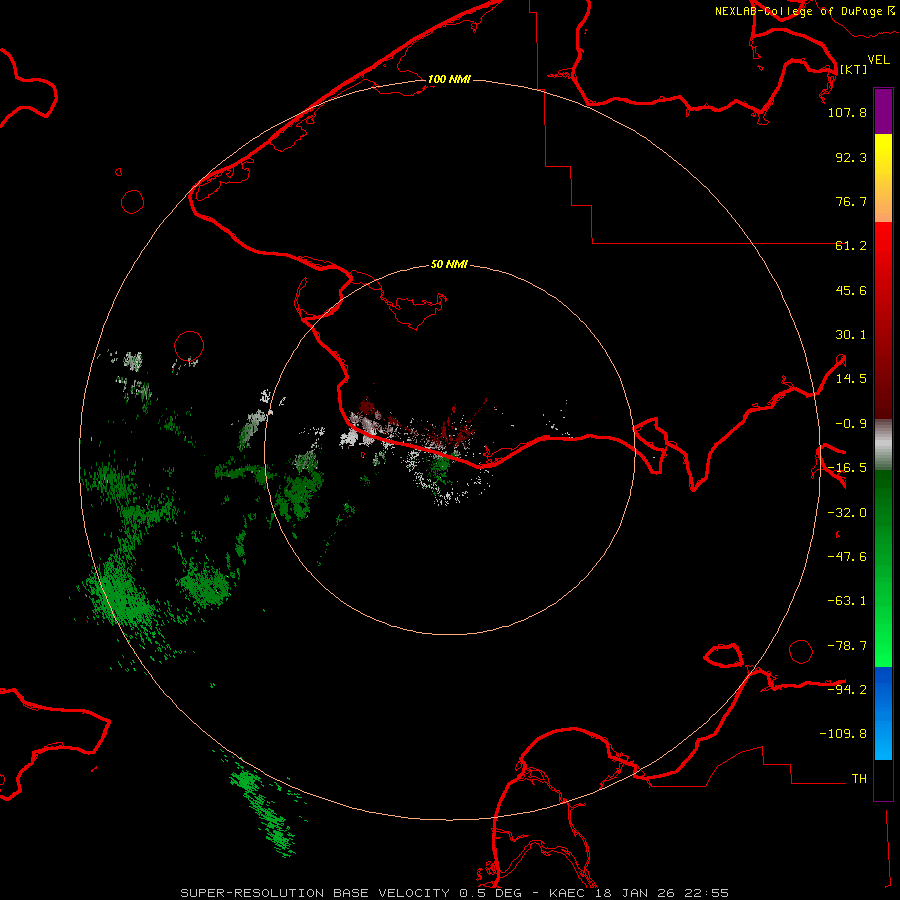Click the VEL legend title
This screenshot has height=900, width=900.
tap(878, 60)
